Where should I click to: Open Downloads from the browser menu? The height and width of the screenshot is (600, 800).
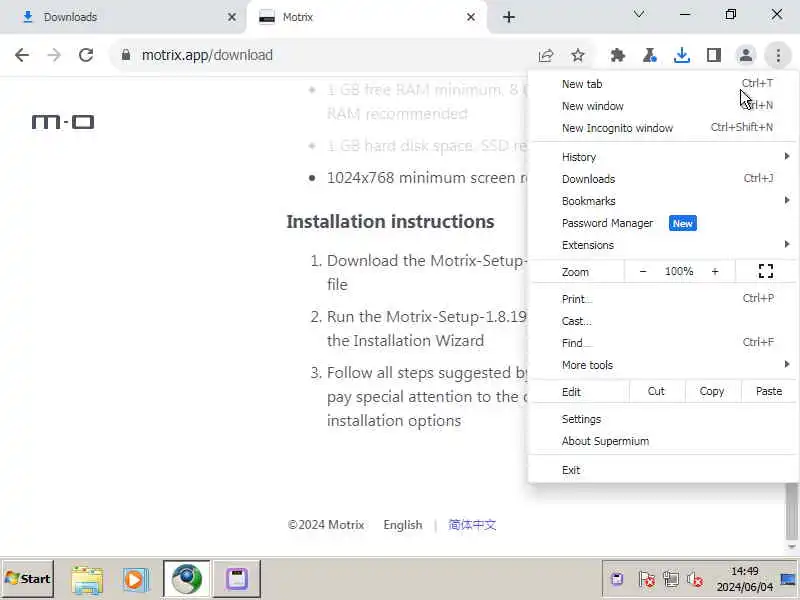tap(663, 179)
